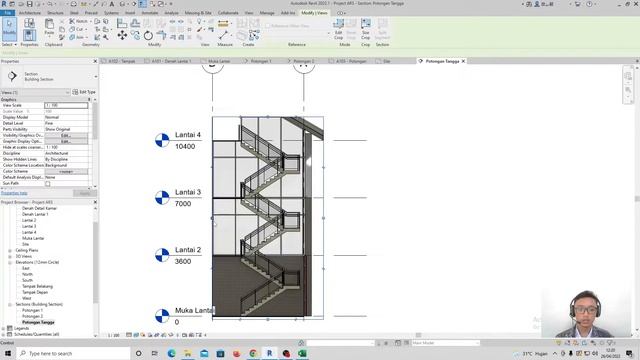The width and height of the screenshot is (640, 360).
Task: Click the Color Scheme none button
Action: [x=66, y=171]
